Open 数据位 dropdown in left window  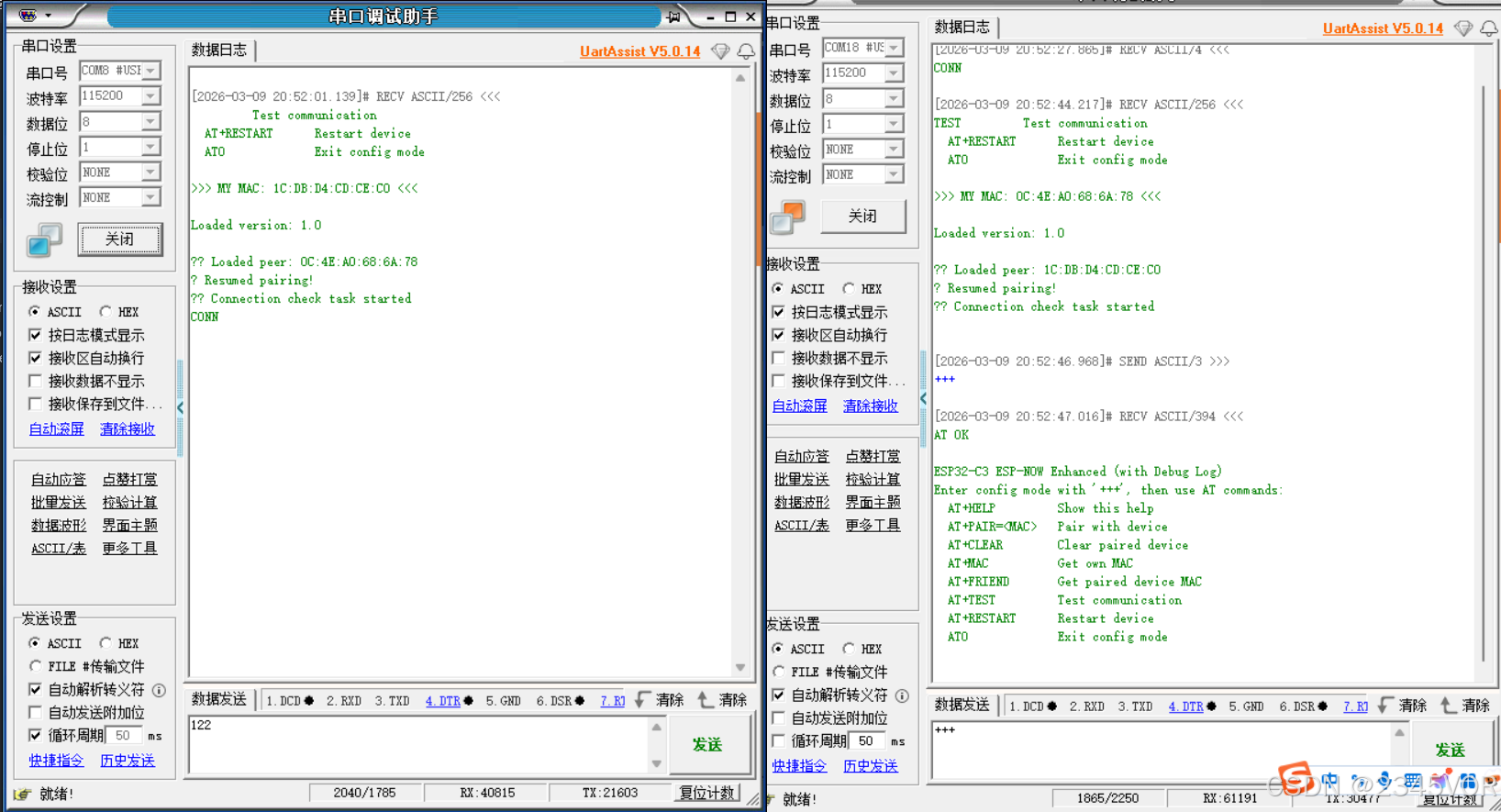point(151,121)
